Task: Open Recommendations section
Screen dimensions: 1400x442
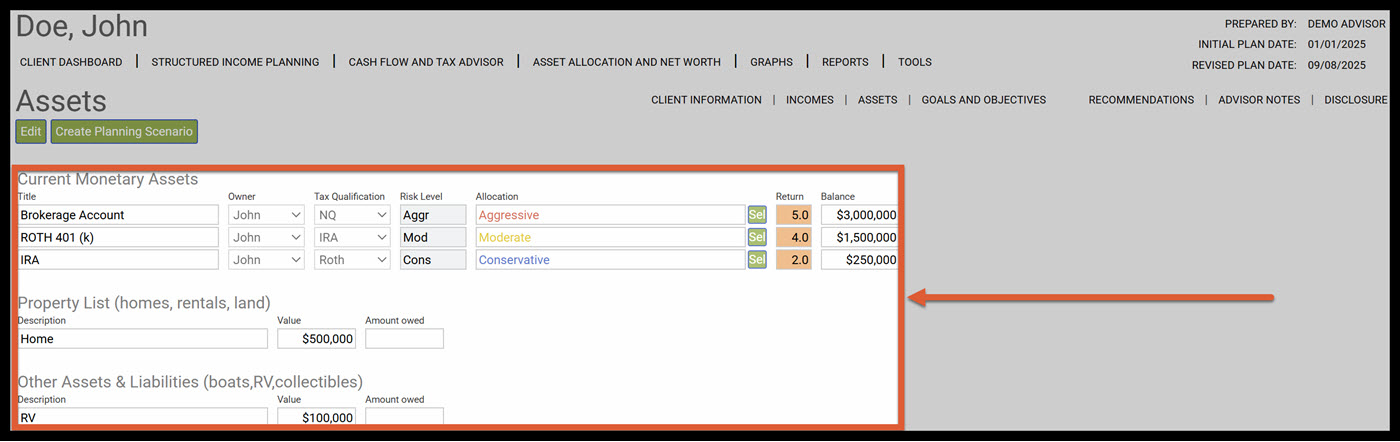Action: [1141, 100]
